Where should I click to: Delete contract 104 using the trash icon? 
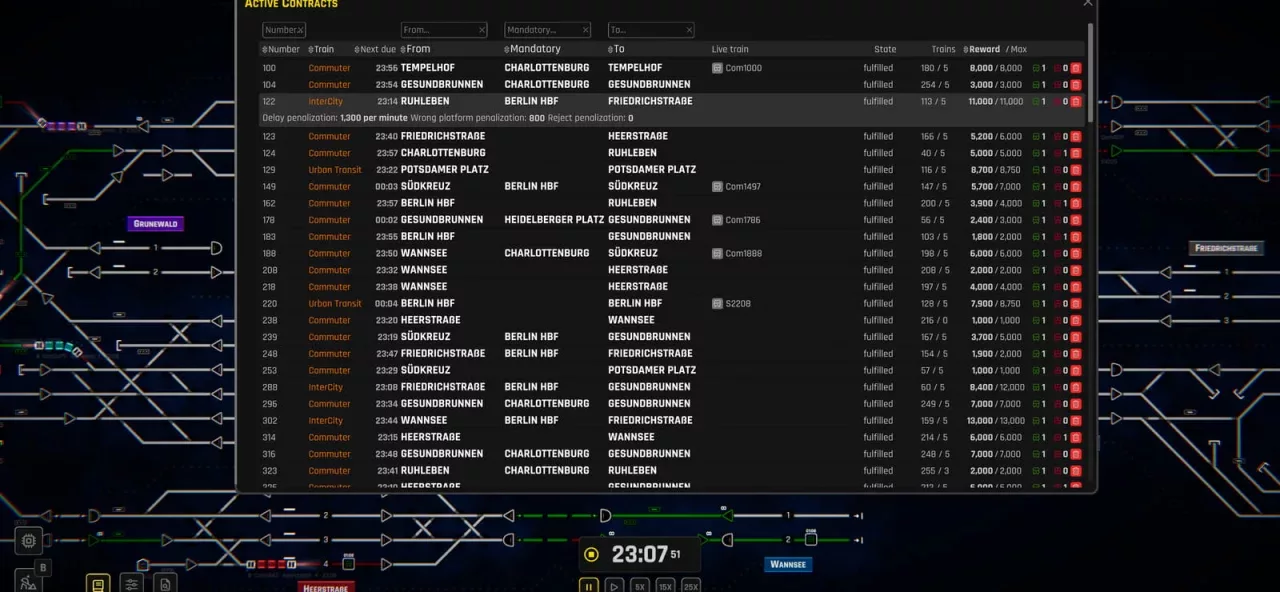point(1076,85)
